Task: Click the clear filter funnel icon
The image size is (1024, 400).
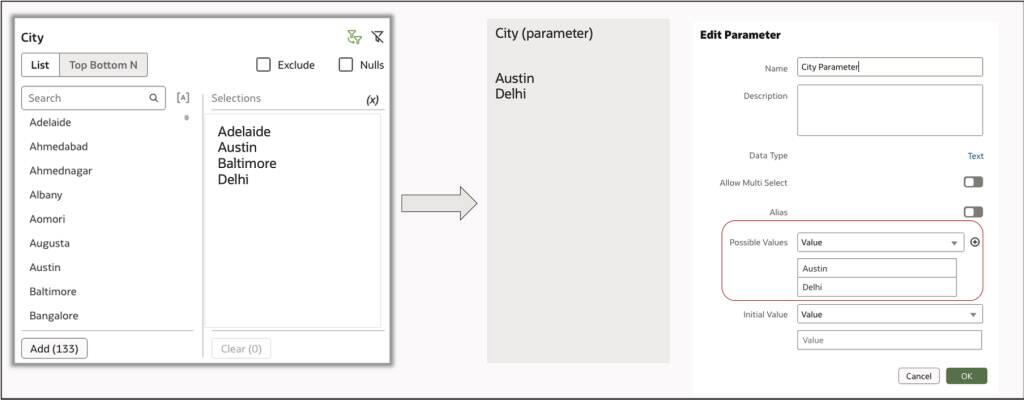Action: tap(377, 37)
